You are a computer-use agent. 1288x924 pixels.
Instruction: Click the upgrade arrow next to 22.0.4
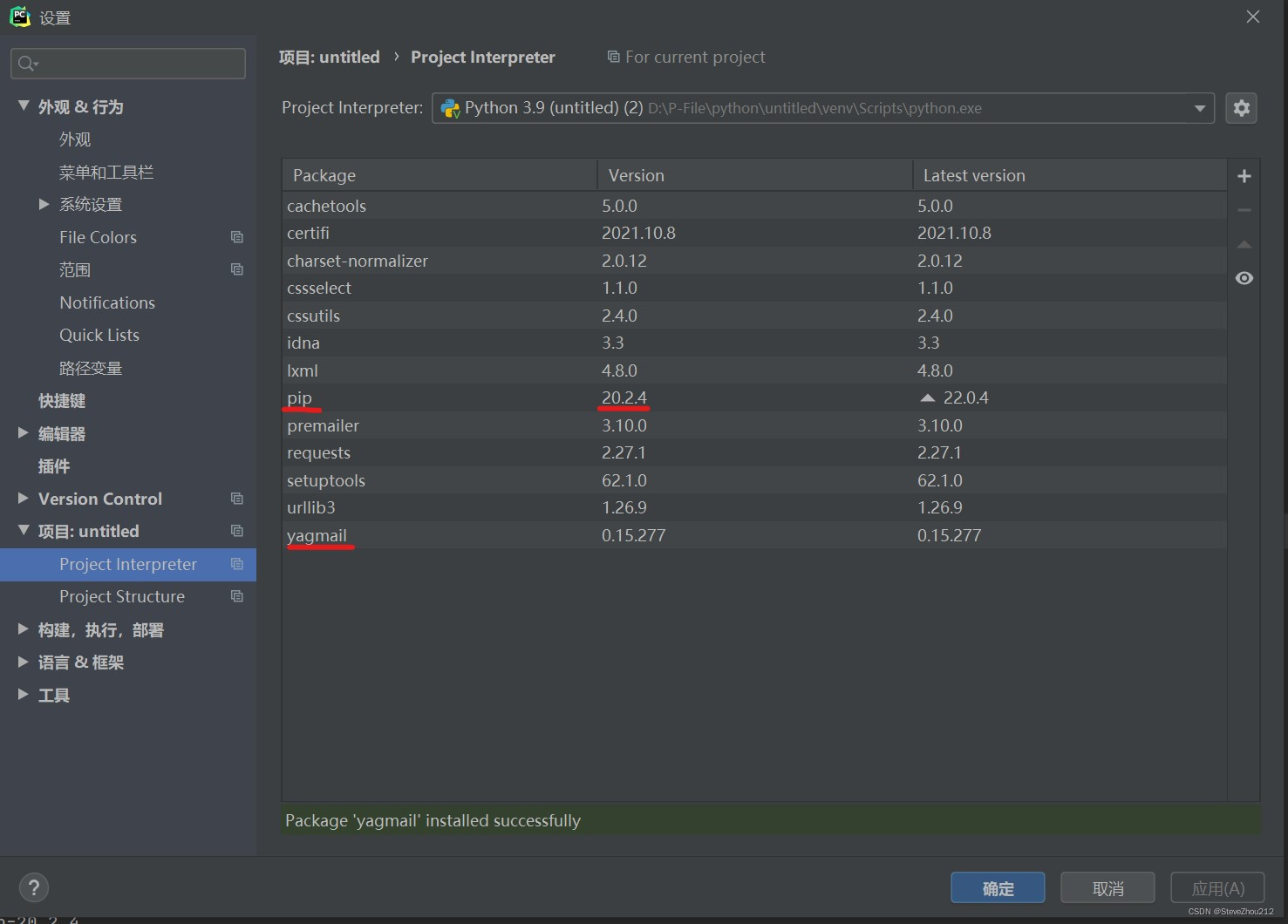coord(928,397)
